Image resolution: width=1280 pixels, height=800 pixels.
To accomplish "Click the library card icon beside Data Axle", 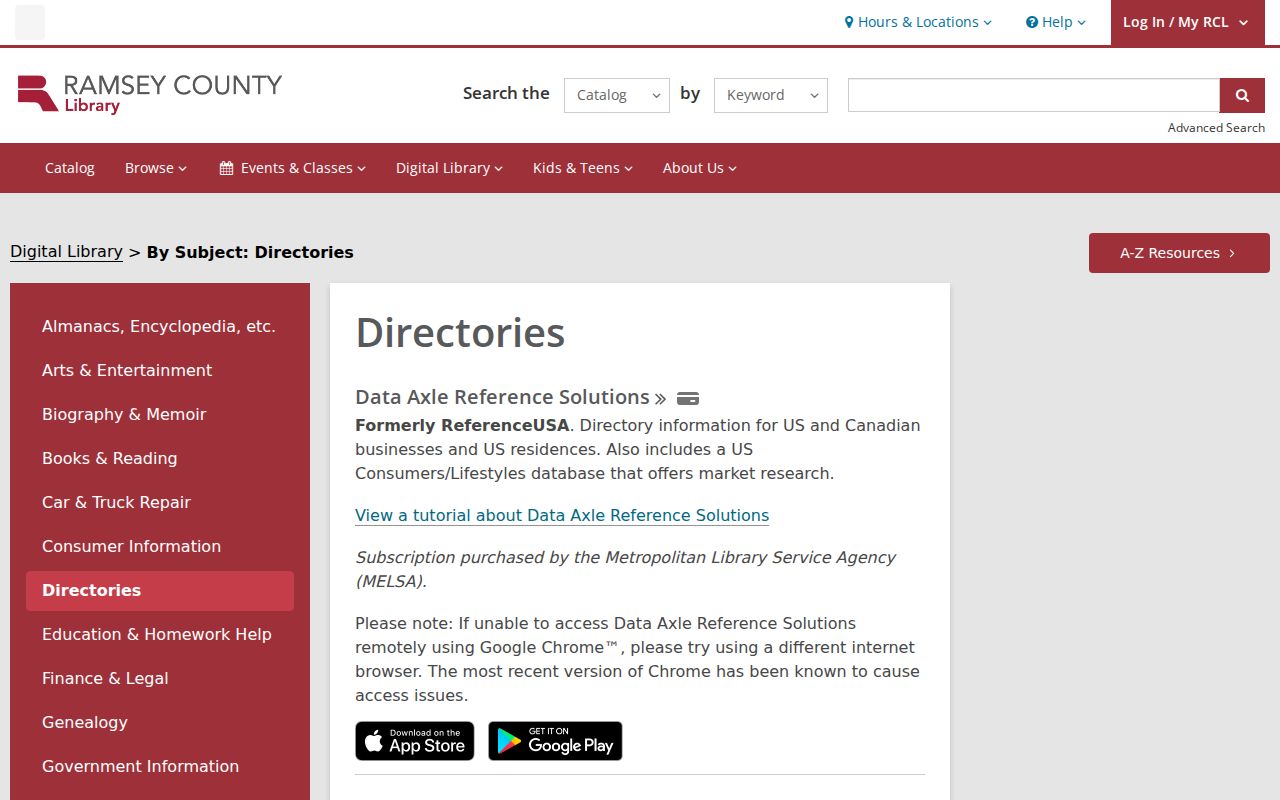I will [x=688, y=398].
